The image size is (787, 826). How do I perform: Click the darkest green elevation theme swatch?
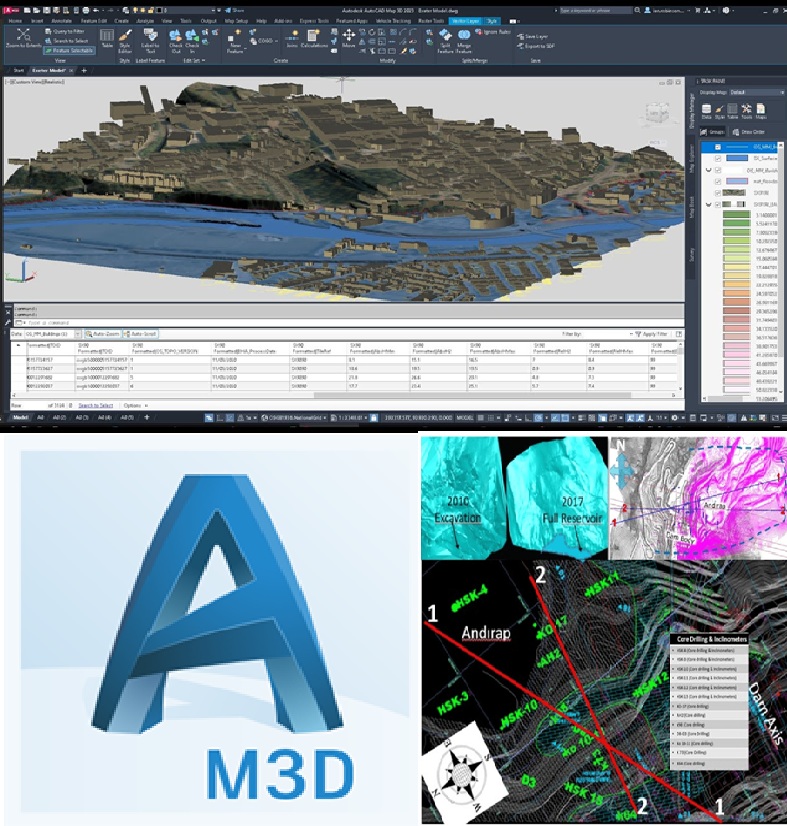[x=736, y=215]
